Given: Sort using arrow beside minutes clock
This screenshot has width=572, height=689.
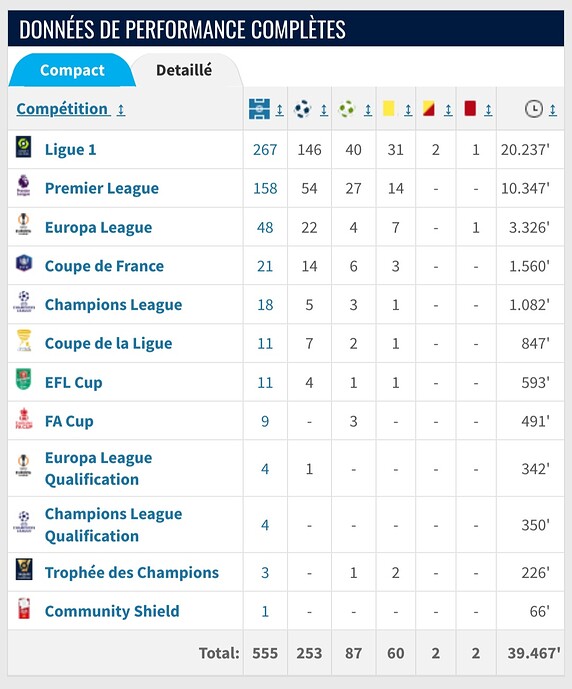Looking at the screenshot, I should tap(553, 110).
